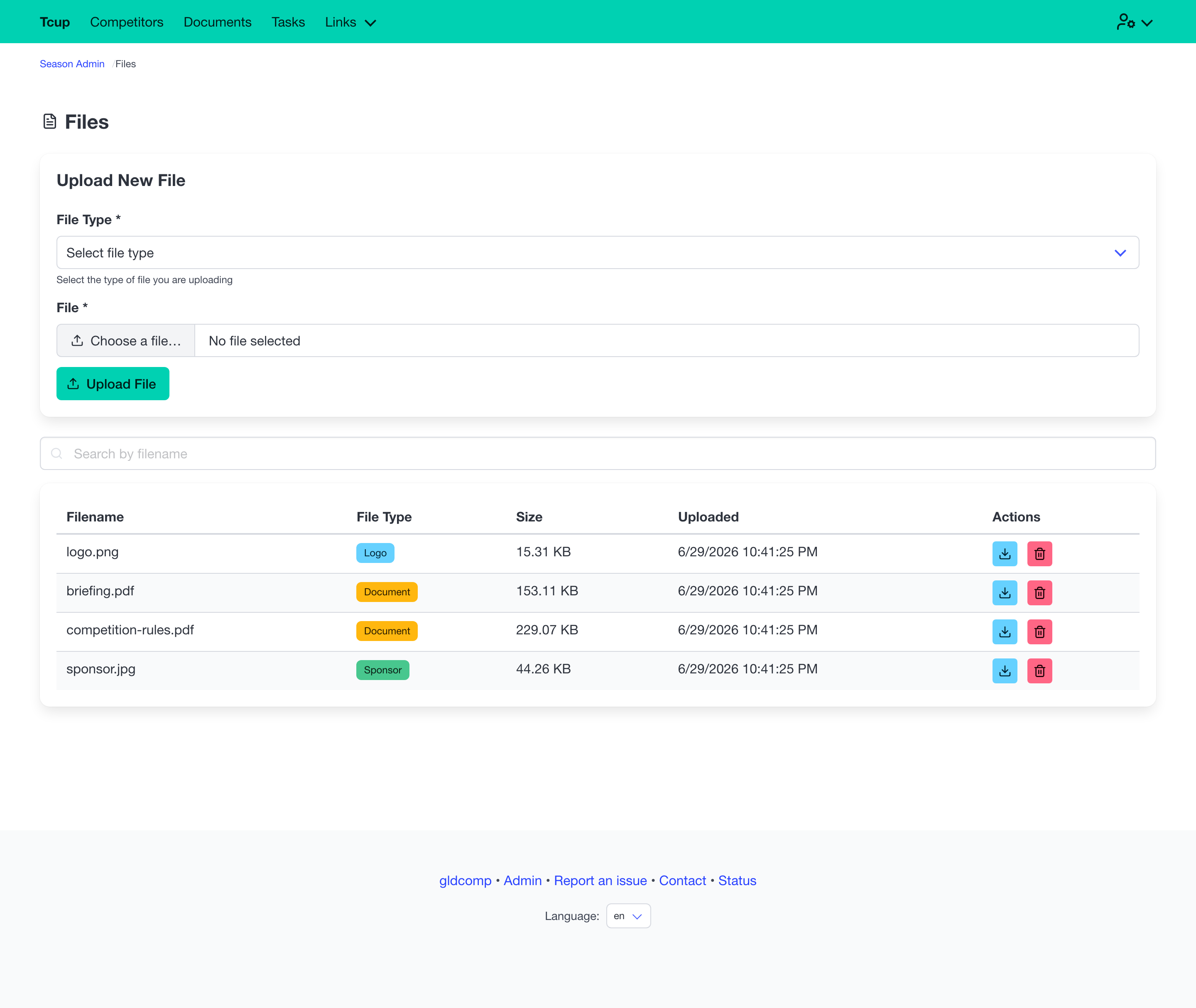This screenshot has width=1196, height=1008.
Task: Delete the logo.png file
Action: click(1039, 554)
